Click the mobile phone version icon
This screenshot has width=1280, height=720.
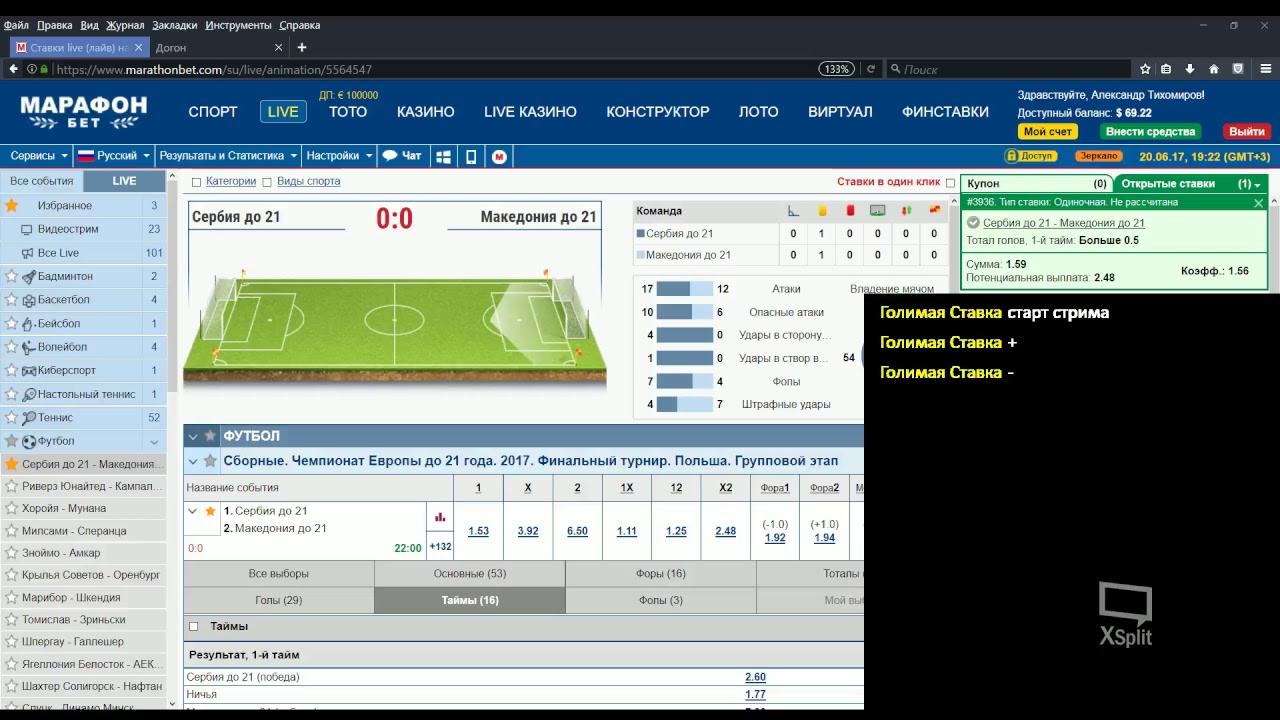471,156
